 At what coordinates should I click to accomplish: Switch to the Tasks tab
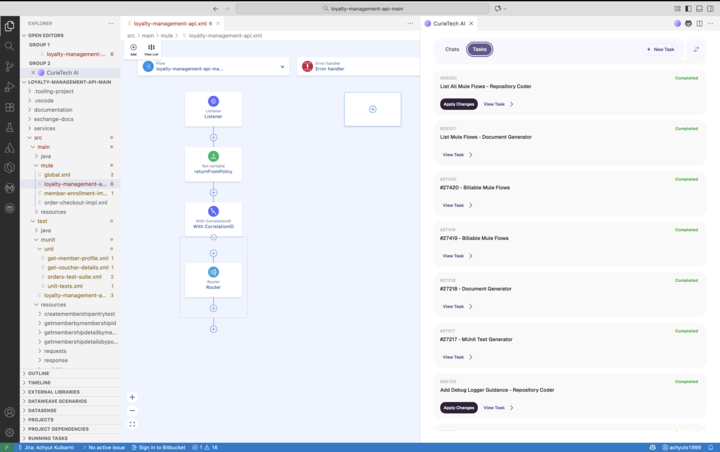pos(479,49)
